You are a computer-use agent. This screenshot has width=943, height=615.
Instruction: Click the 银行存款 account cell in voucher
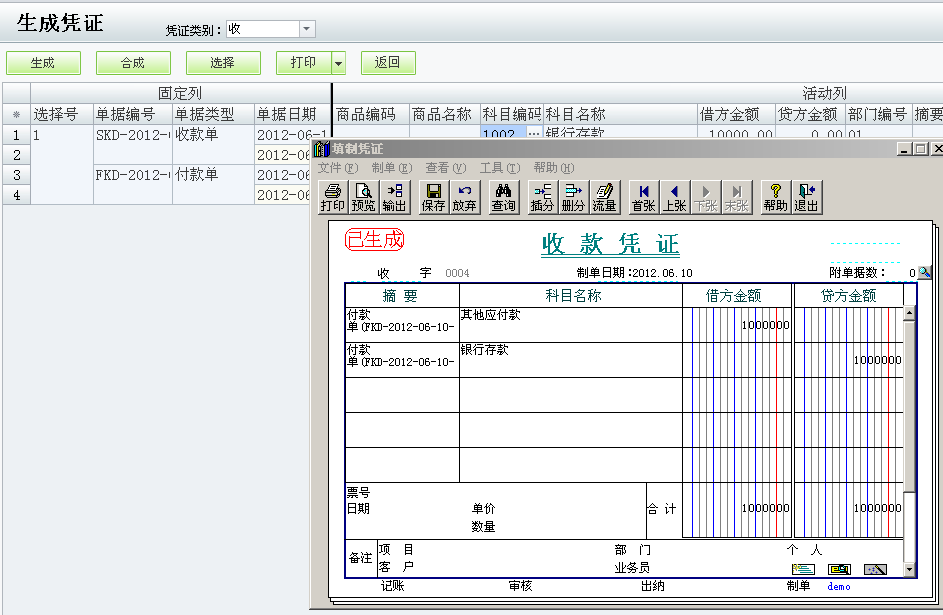coord(571,360)
